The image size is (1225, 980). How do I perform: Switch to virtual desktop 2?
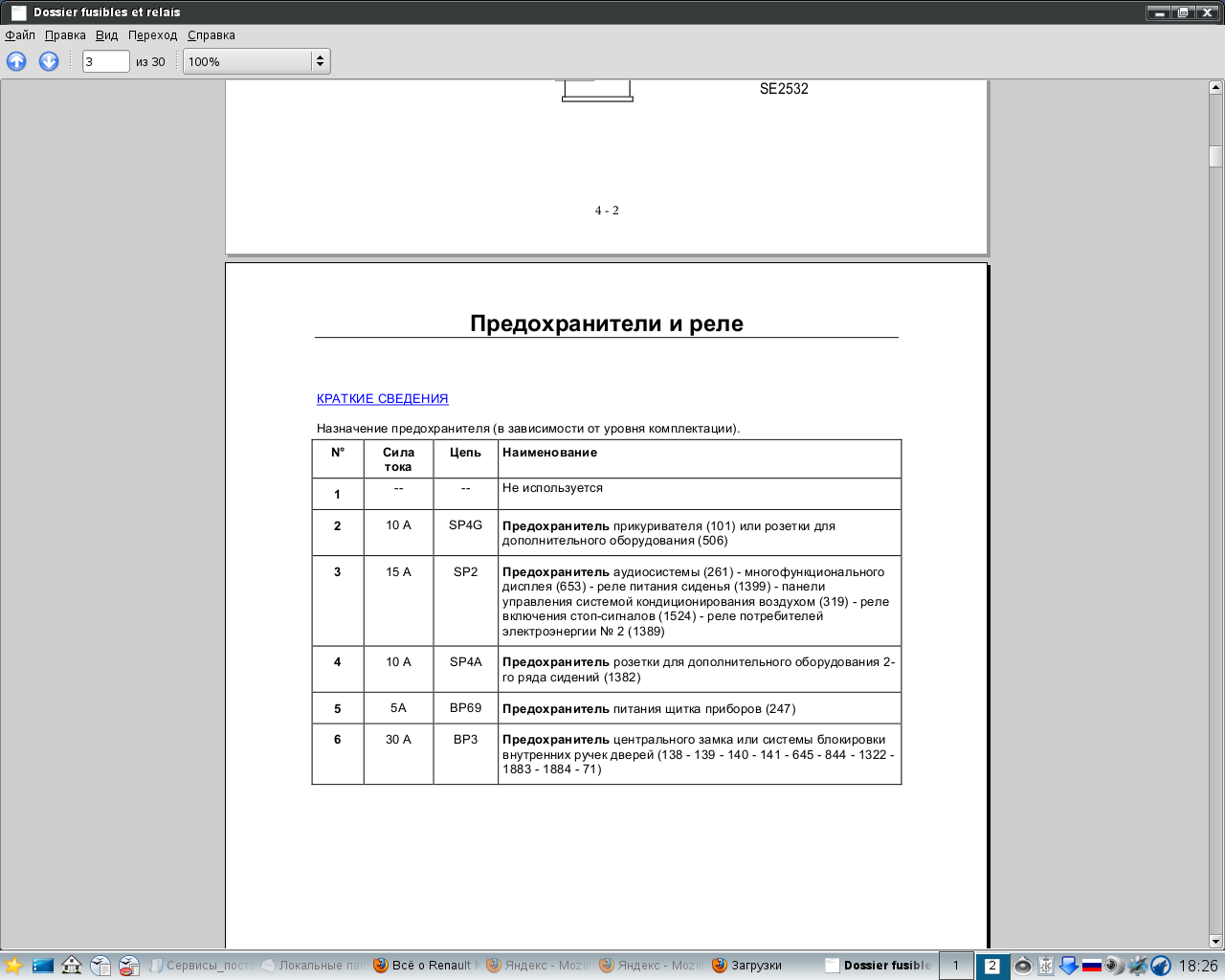(992, 965)
